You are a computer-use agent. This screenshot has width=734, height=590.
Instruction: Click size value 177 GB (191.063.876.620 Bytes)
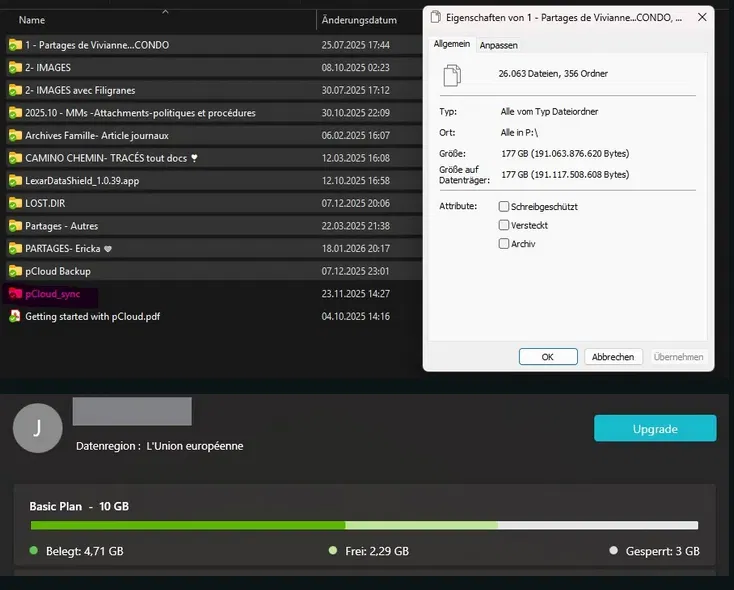click(x=565, y=154)
